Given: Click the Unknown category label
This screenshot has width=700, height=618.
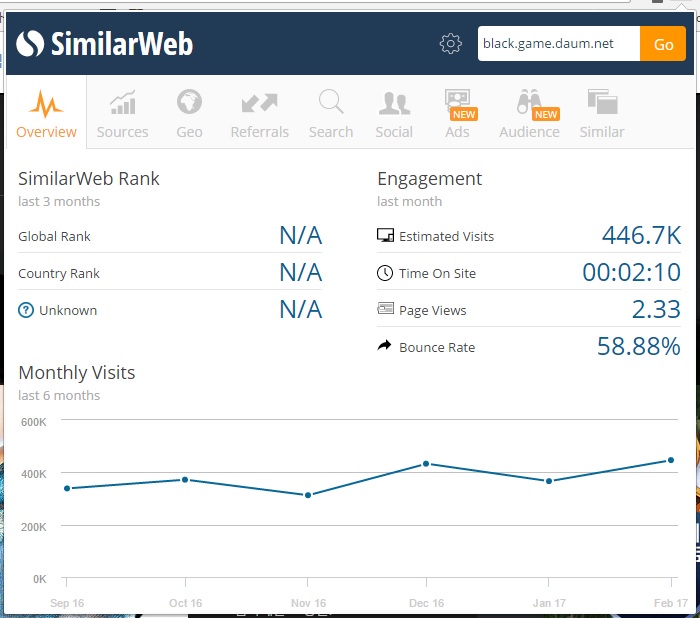Looking at the screenshot, I should point(68,310).
